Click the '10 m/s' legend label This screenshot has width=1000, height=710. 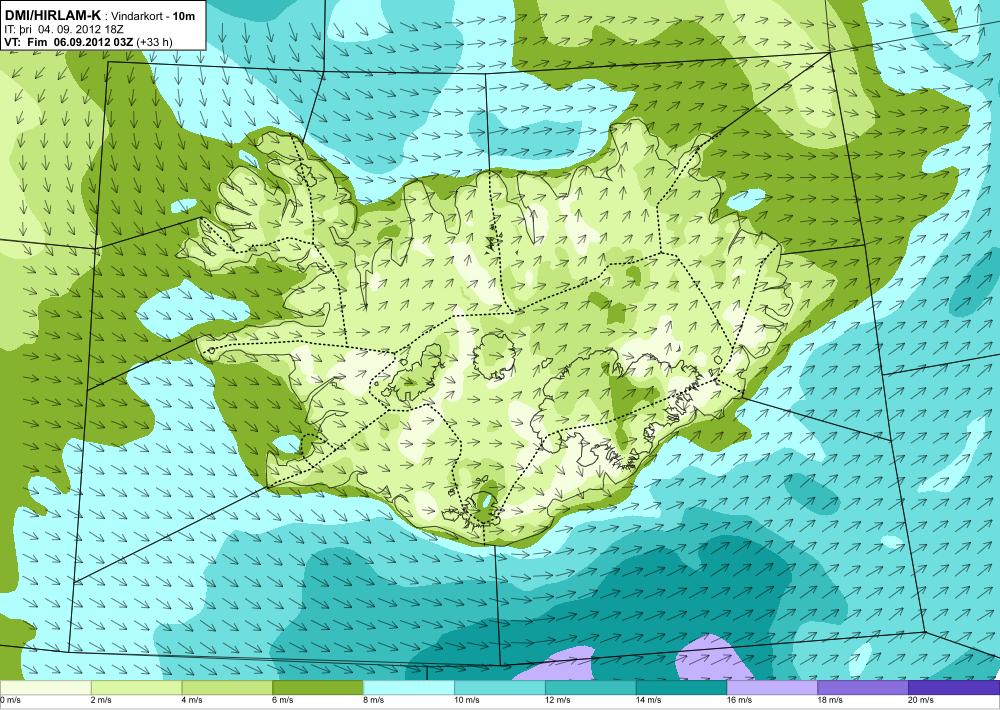coord(468,700)
